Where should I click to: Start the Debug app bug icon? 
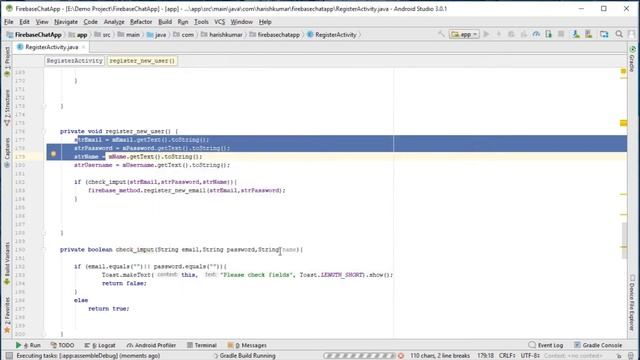pyautogui.click(x=511, y=34)
